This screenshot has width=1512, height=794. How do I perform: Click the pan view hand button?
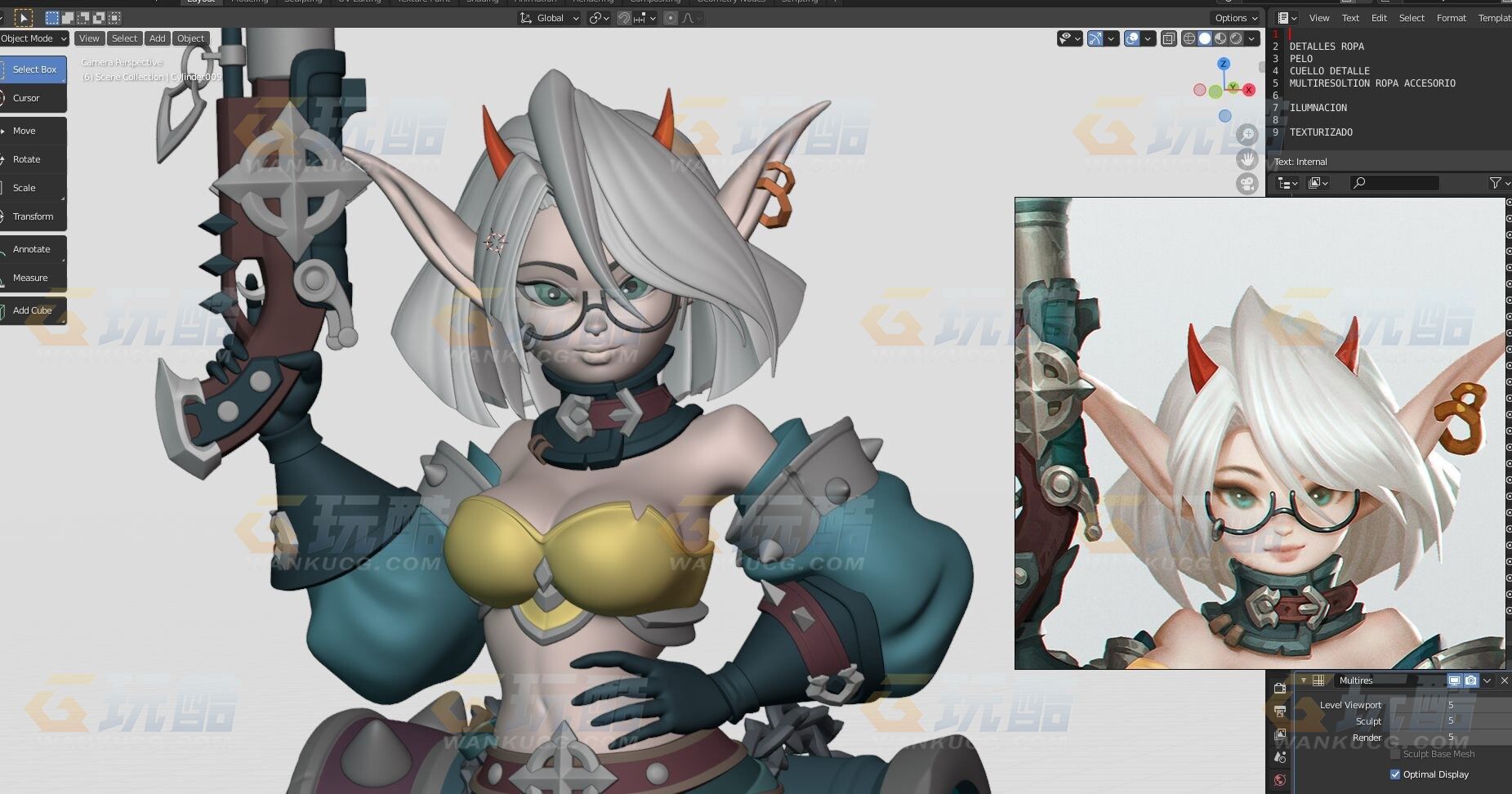[x=1247, y=158]
